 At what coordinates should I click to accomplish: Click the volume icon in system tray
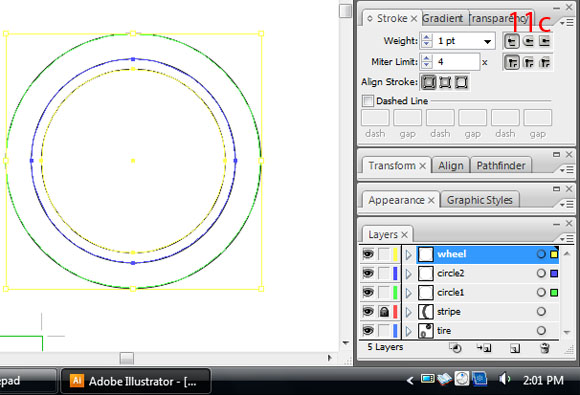click(x=504, y=379)
